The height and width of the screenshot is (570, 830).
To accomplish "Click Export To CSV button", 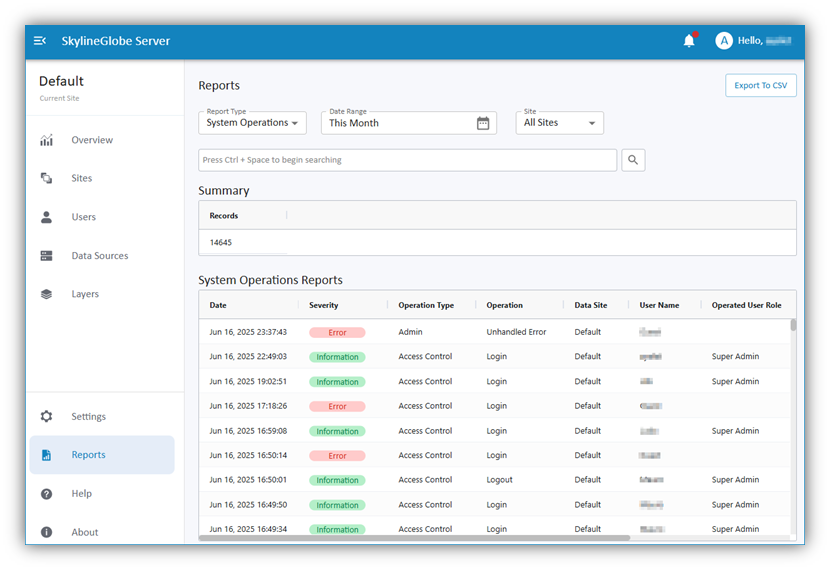I will pos(761,85).
